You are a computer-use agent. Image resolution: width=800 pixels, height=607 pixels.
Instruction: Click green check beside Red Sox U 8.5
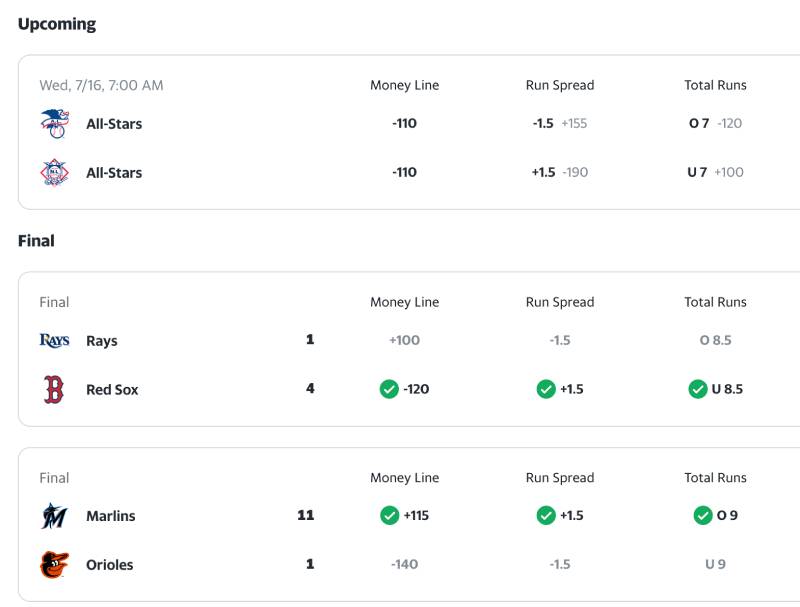(698, 389)
